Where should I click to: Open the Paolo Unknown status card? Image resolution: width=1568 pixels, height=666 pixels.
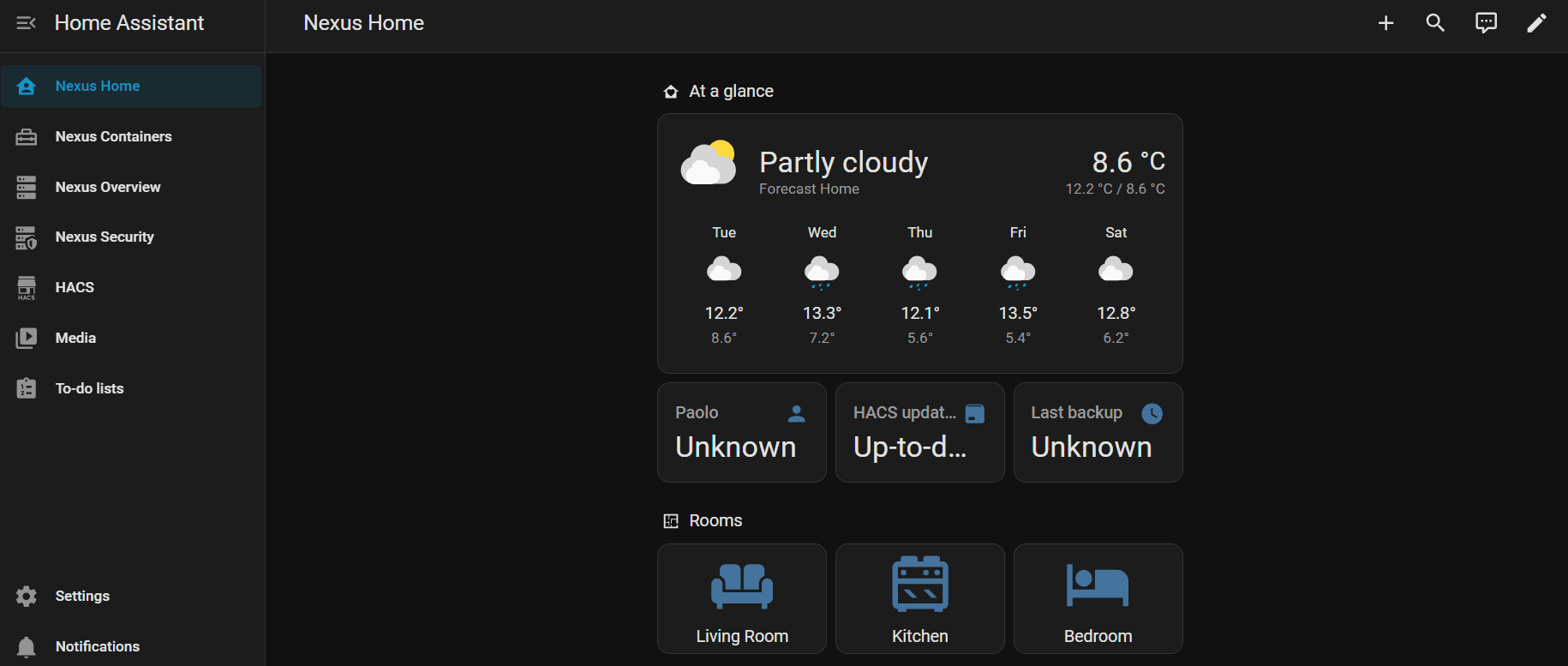tap(742, 432)
